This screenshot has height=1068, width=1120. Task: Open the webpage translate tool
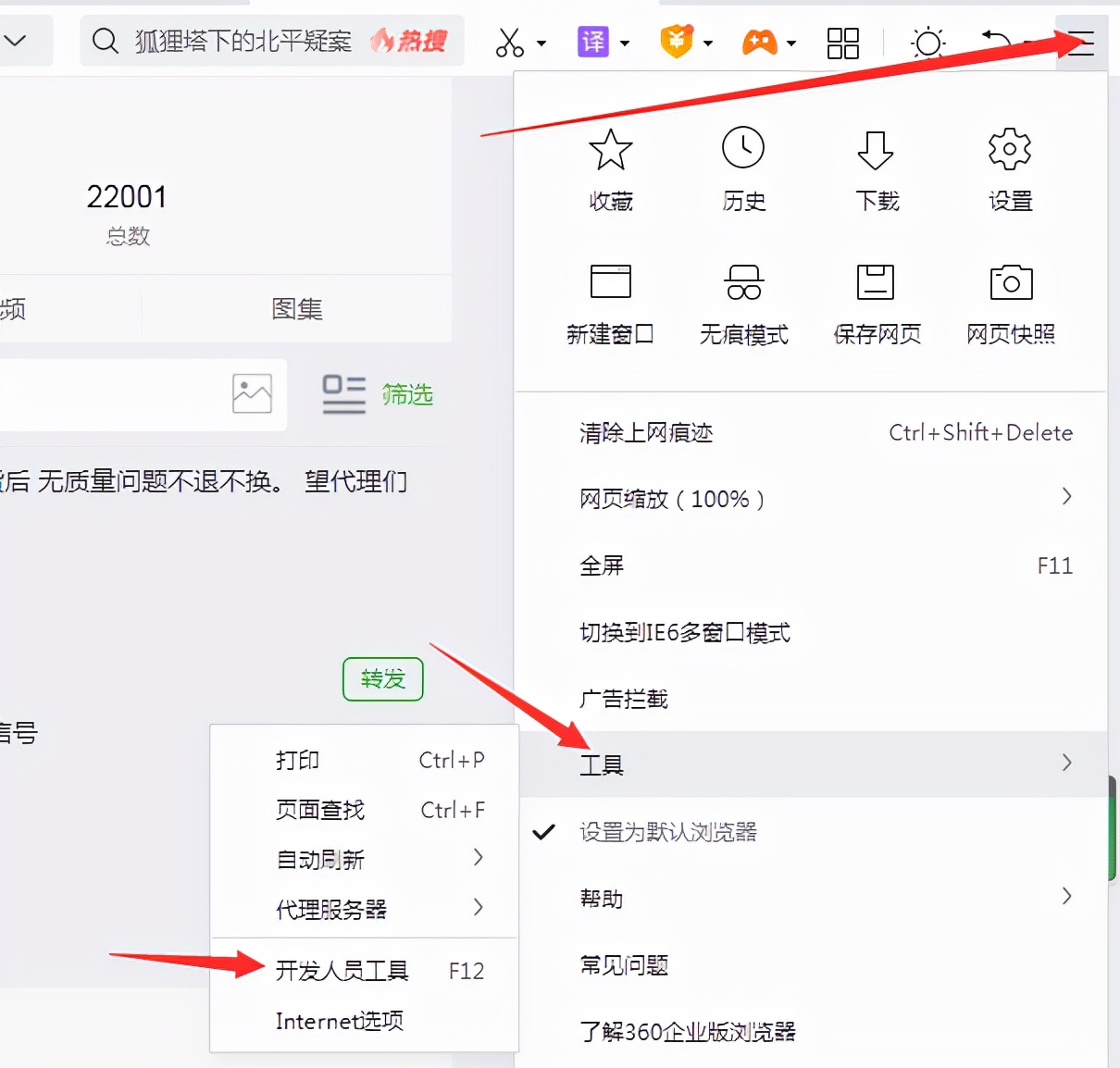tap(592, 42)
